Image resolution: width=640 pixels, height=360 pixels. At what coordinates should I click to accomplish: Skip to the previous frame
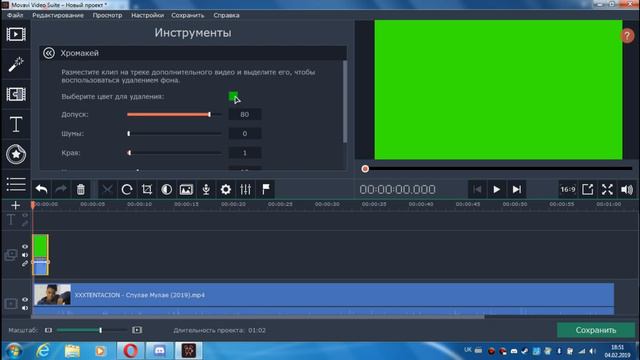pyautogui.click(x=477, y=189)
